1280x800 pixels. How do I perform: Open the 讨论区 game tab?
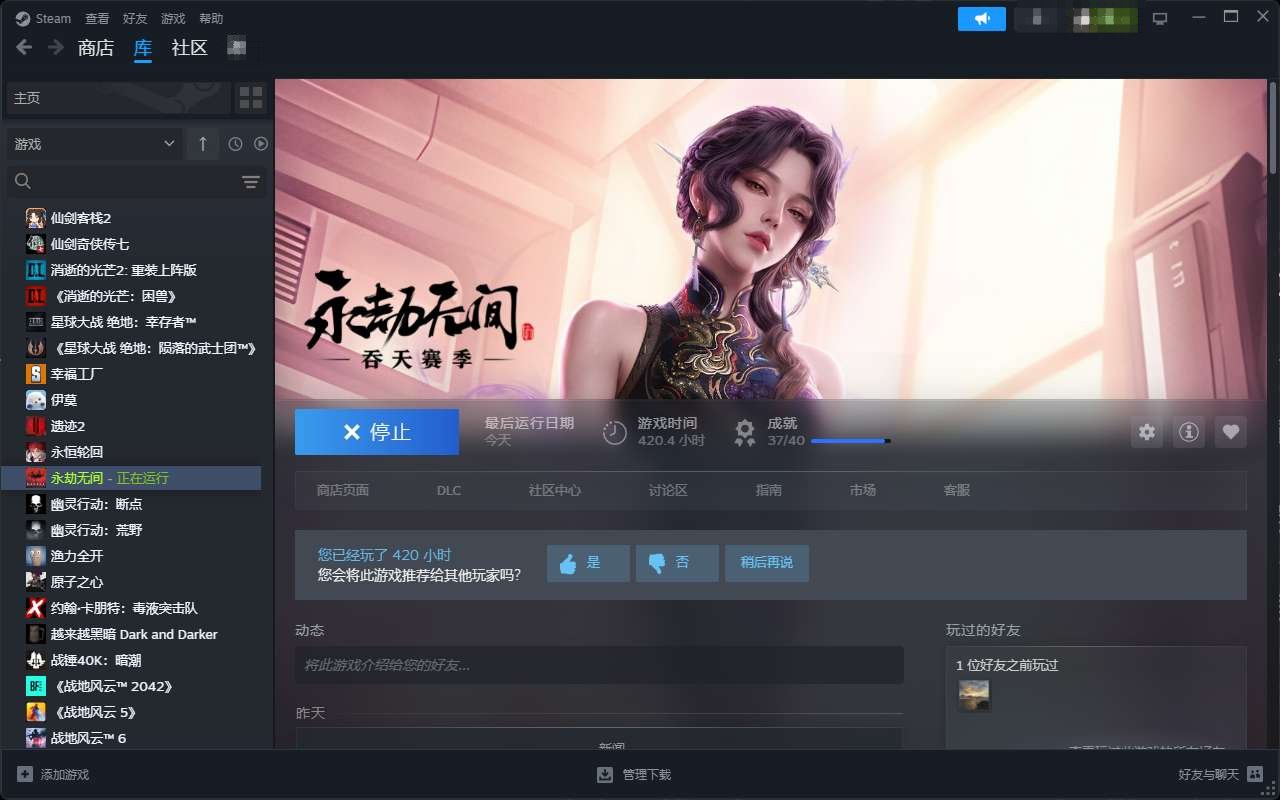click(x=668, y=490)
